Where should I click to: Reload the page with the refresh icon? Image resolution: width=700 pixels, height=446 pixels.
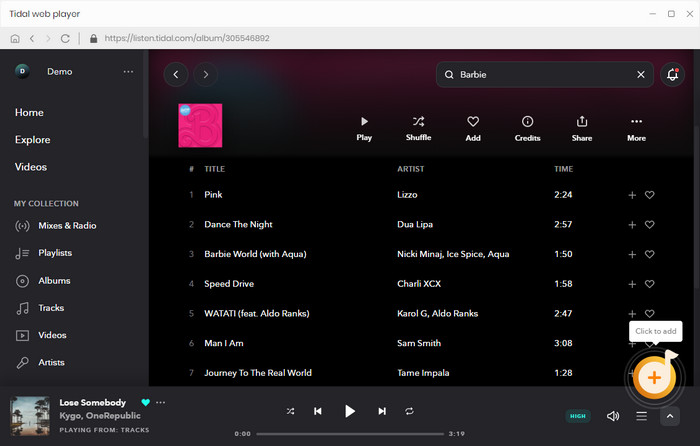click(65, 38)
